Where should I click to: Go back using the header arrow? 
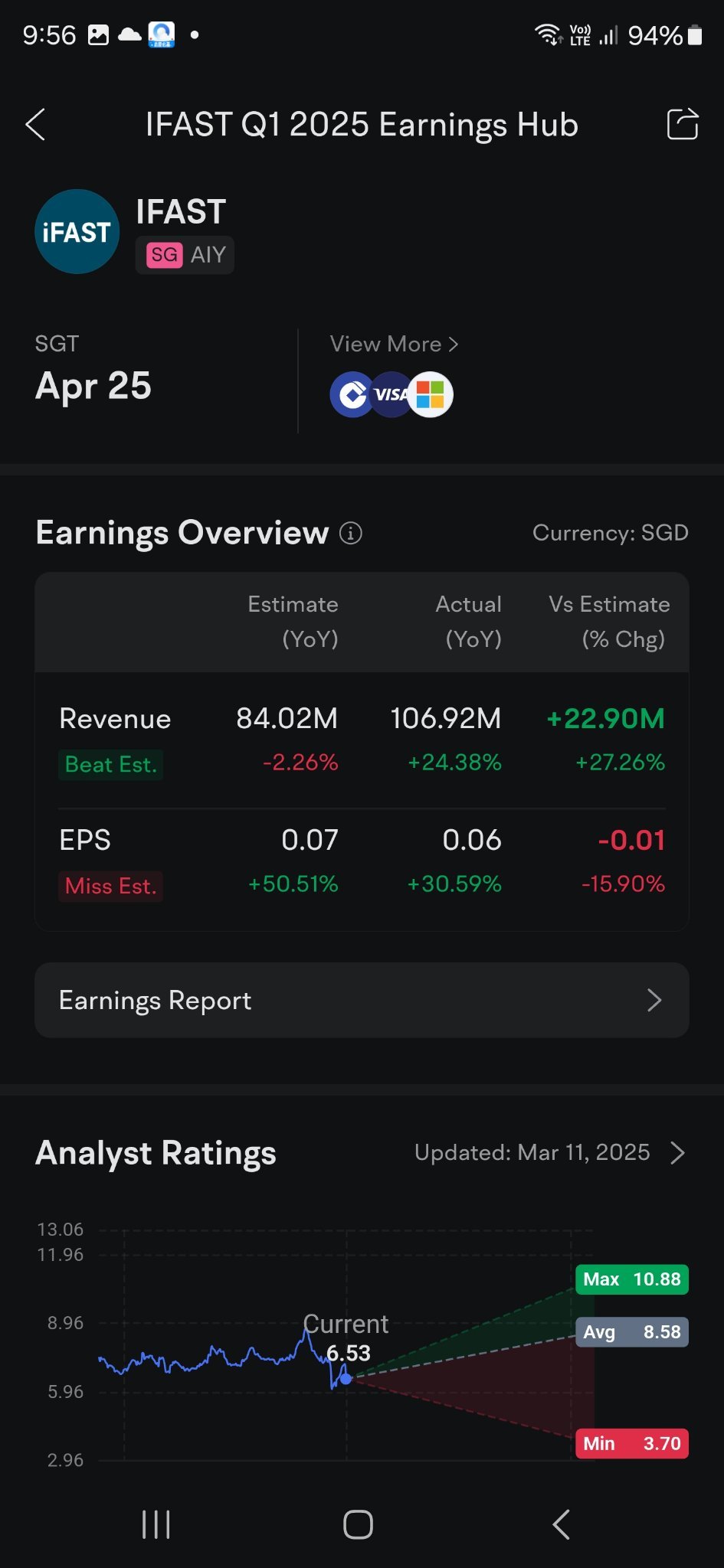(x=35, y=125)
